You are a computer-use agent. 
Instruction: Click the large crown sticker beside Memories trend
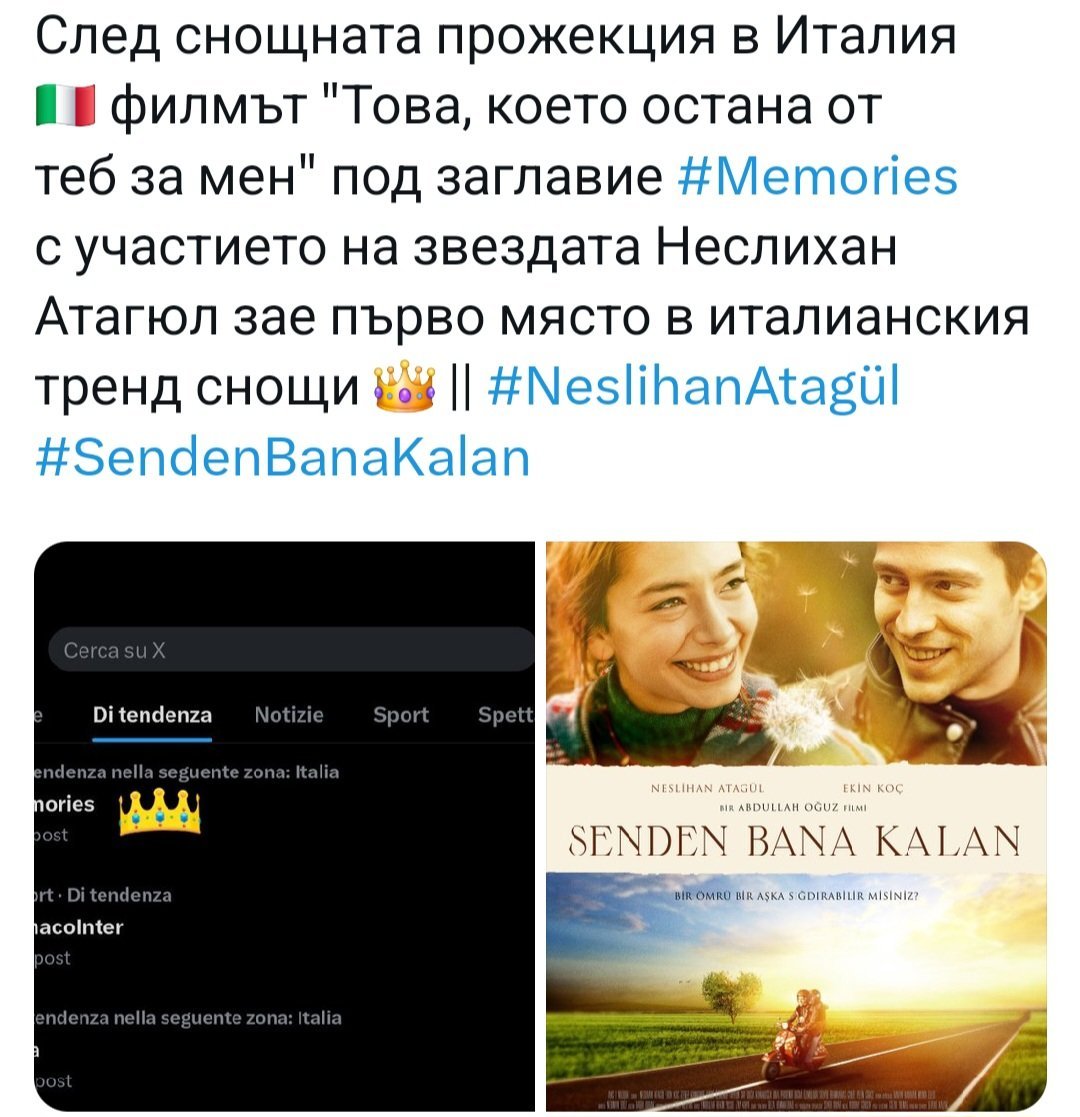coord(160,812)
